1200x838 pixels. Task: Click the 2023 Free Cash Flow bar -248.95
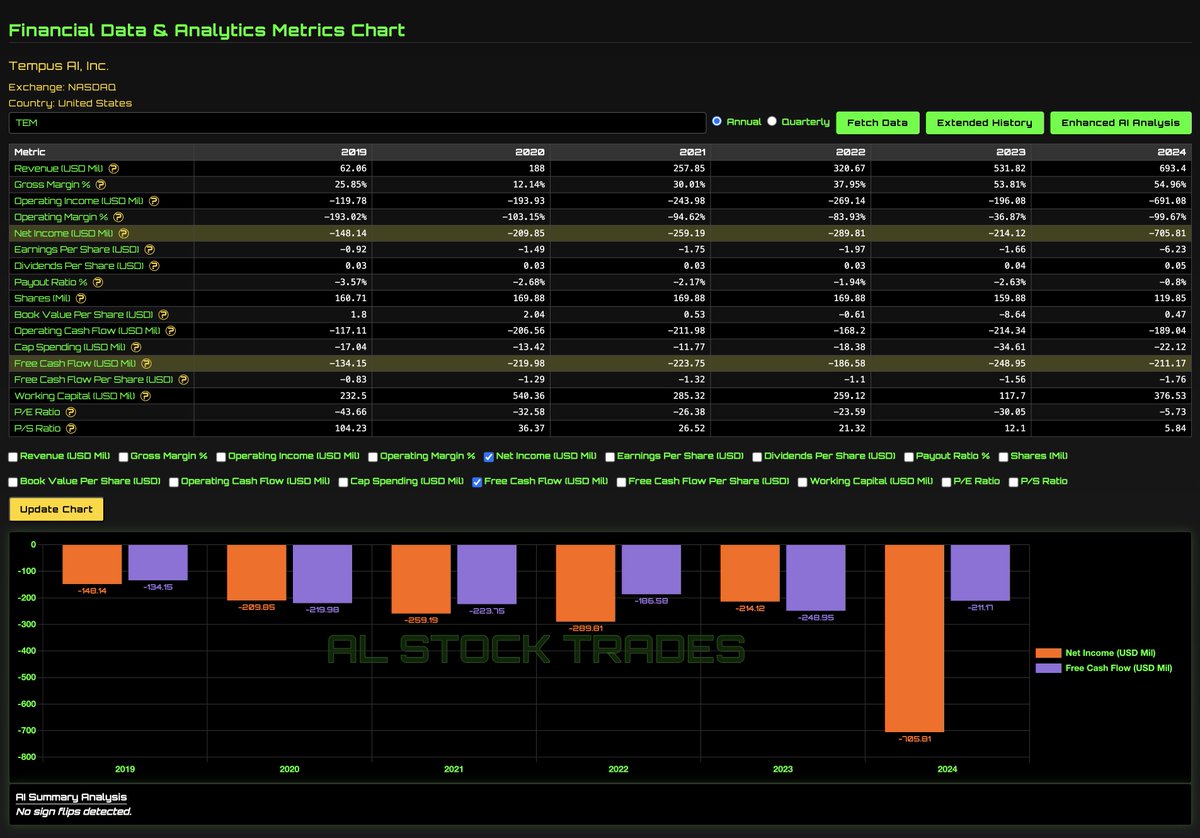[x=816, y=578]
